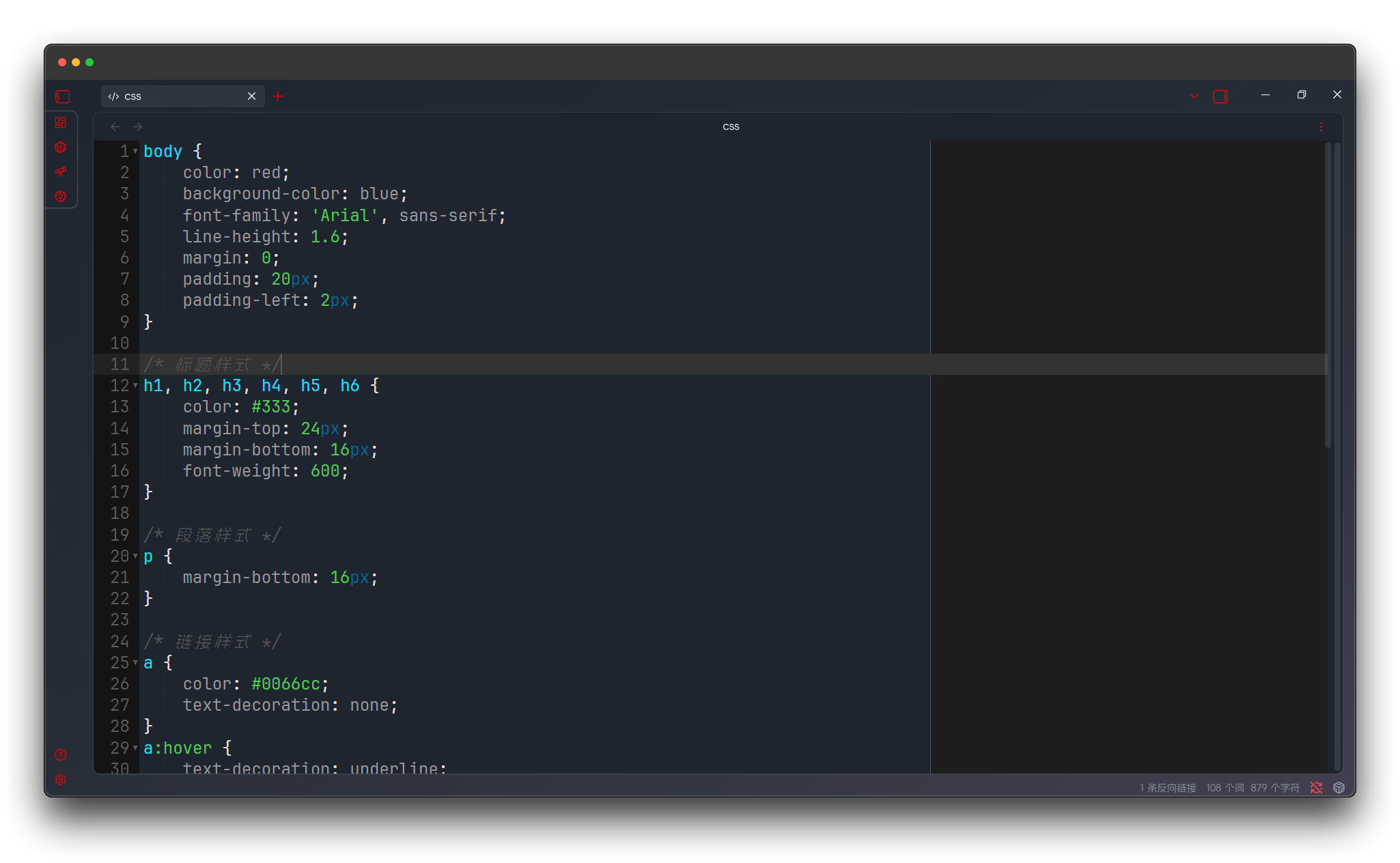
Task: Collapse the body rule fold arrow
Action: click(135, 152)
